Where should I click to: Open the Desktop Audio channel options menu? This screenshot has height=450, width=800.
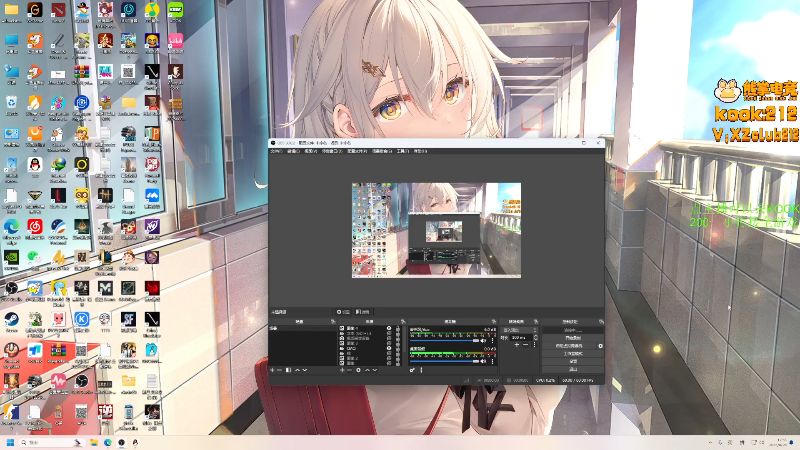[x=492, y=362]
